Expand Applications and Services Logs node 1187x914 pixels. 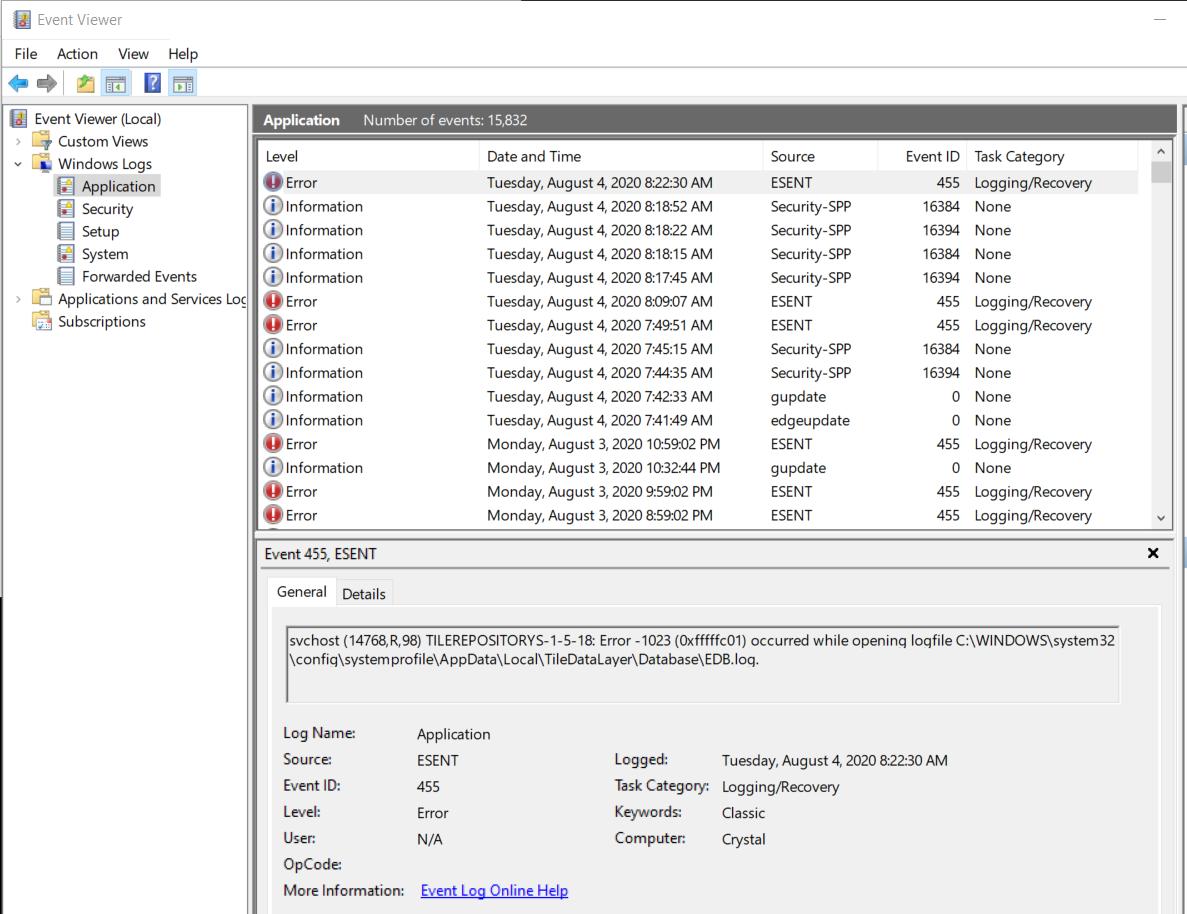18,299
